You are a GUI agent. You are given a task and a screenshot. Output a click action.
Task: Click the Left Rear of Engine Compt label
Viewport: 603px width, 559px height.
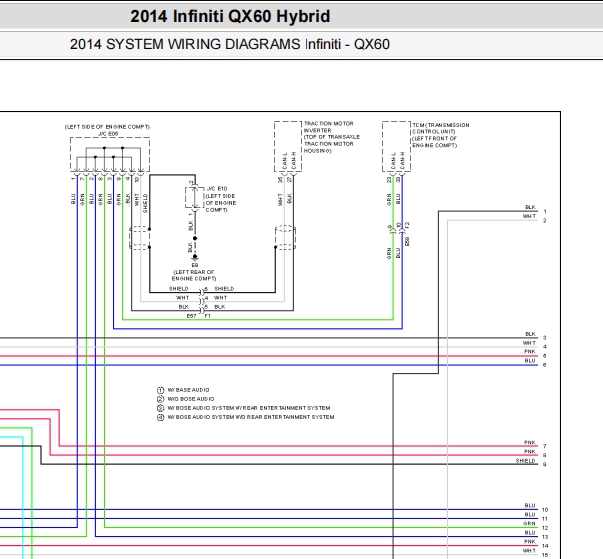tap(194, 275)
